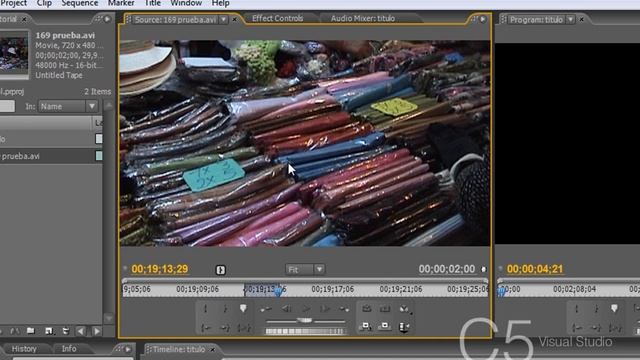Play the clip in Source monitor
Viewport: 640px width, 360px height.
tap(306, 309)
